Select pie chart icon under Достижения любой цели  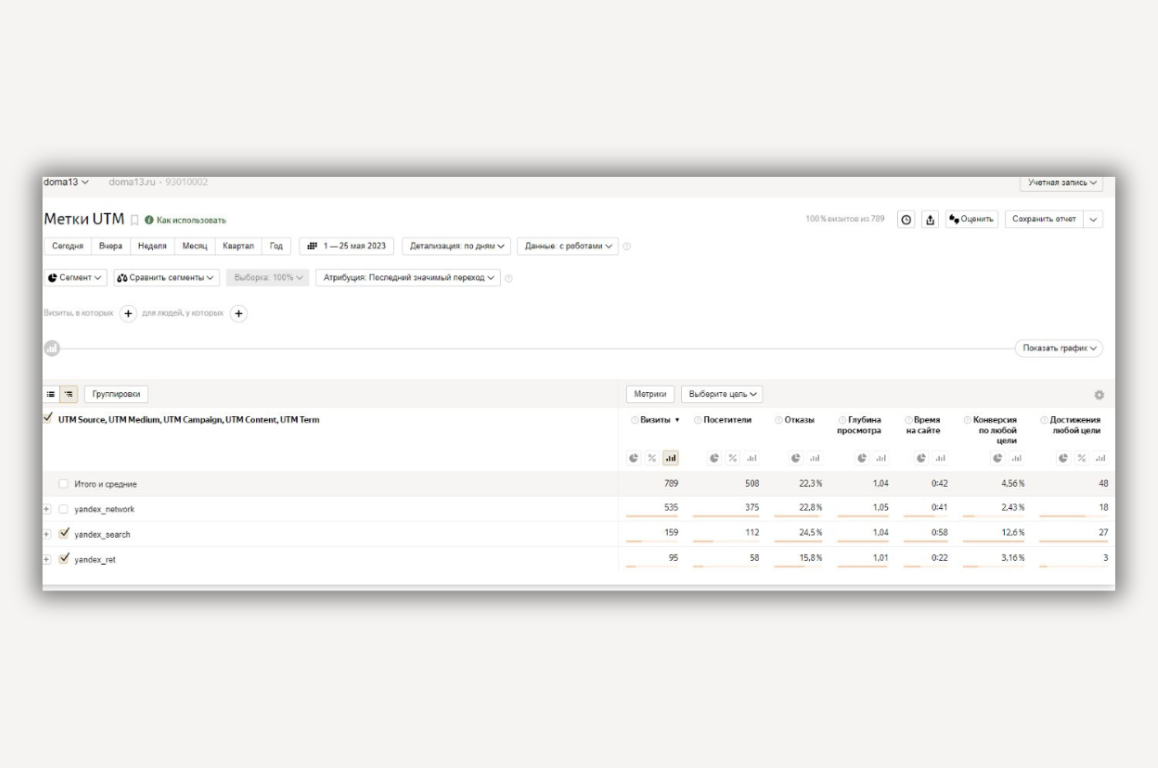(x=1063, y=459)
